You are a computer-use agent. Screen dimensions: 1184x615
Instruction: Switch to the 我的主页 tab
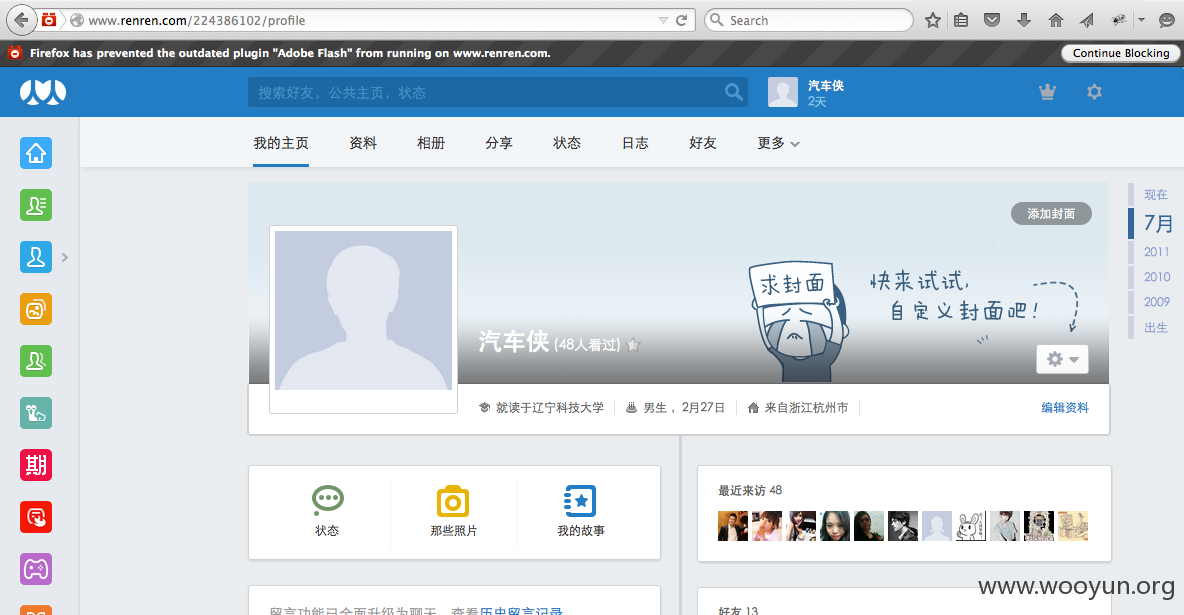[x=281, y=144]
